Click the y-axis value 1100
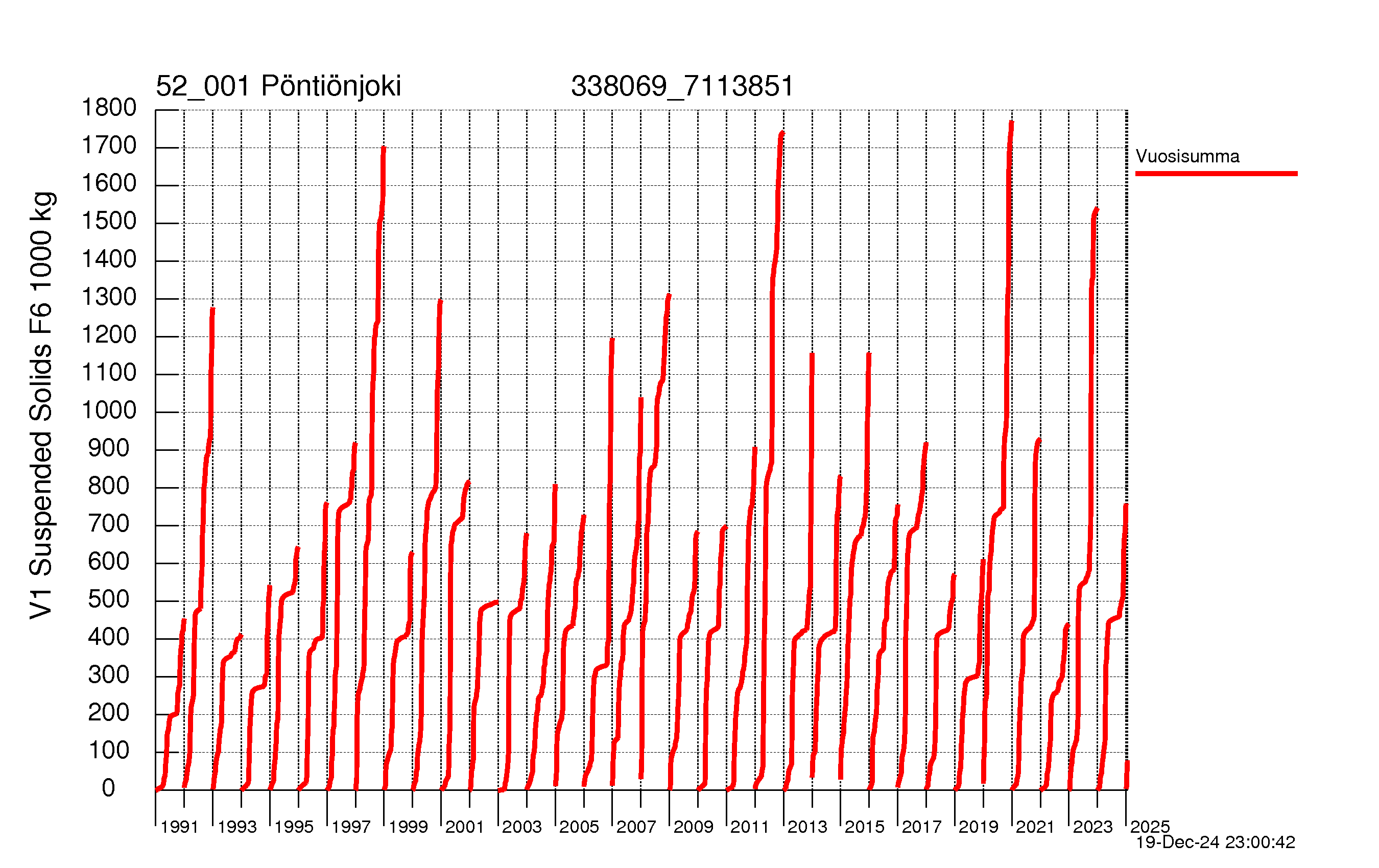1379x868 pixels. [109, 373]
